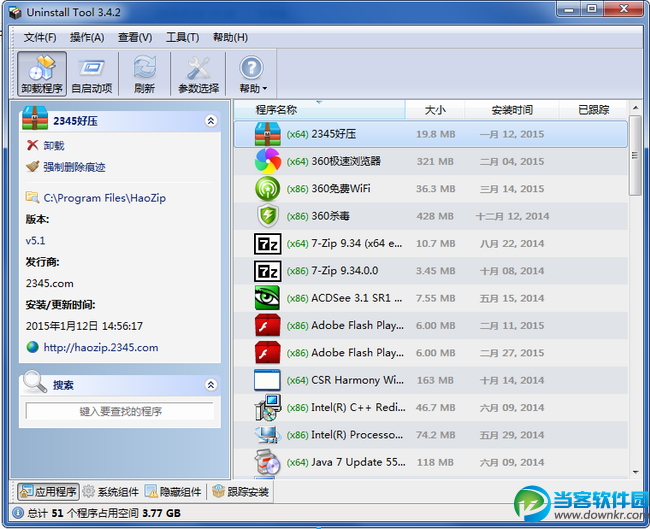Click the 八月 22, 2014 install date

pyautogui.click(x=512, y=243)
